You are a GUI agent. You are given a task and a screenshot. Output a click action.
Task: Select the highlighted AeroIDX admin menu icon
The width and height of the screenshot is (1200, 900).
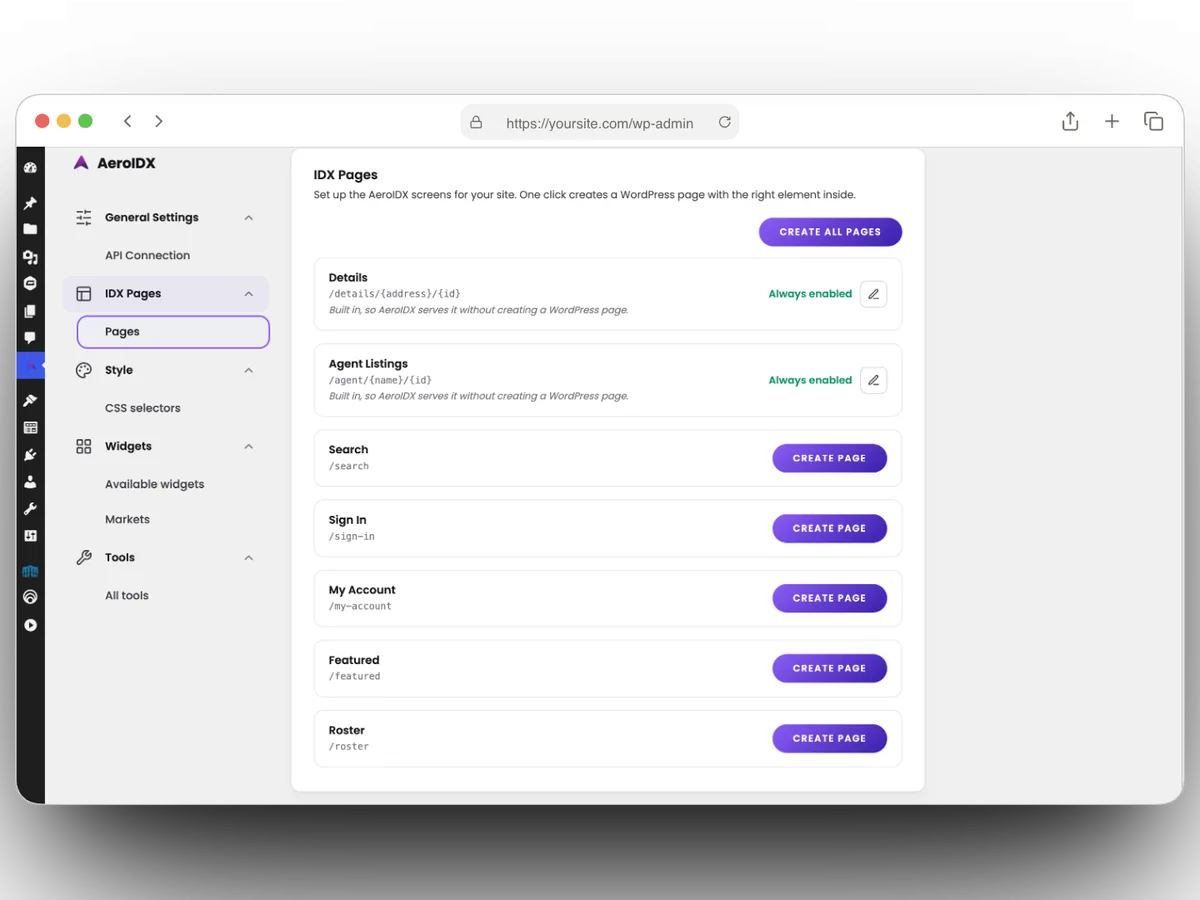click(x=30, y=365)
